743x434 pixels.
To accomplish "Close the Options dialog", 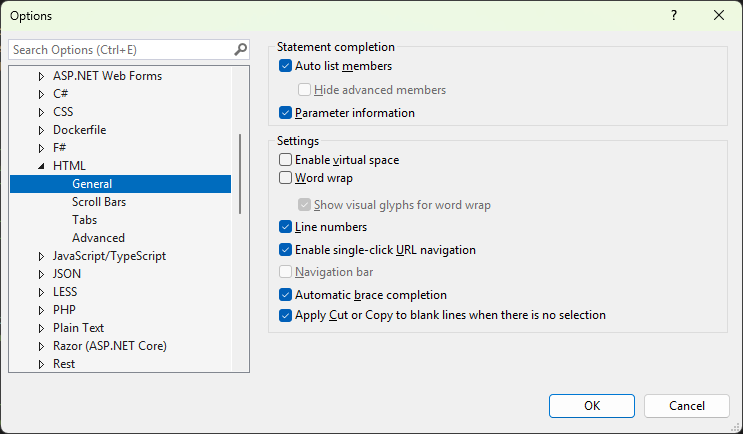I will [x=719, y=16].
